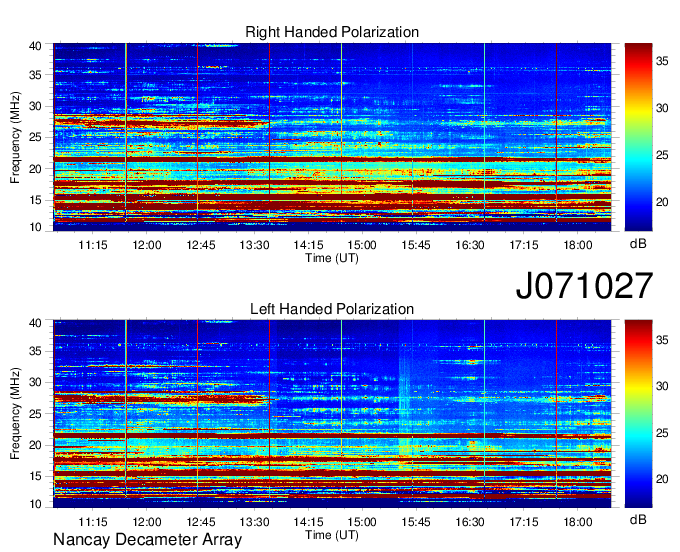Click the 30 MHz frequency tick on bottom plot
The height and width of the screenshot is (552, 680).
pos(35,382)
